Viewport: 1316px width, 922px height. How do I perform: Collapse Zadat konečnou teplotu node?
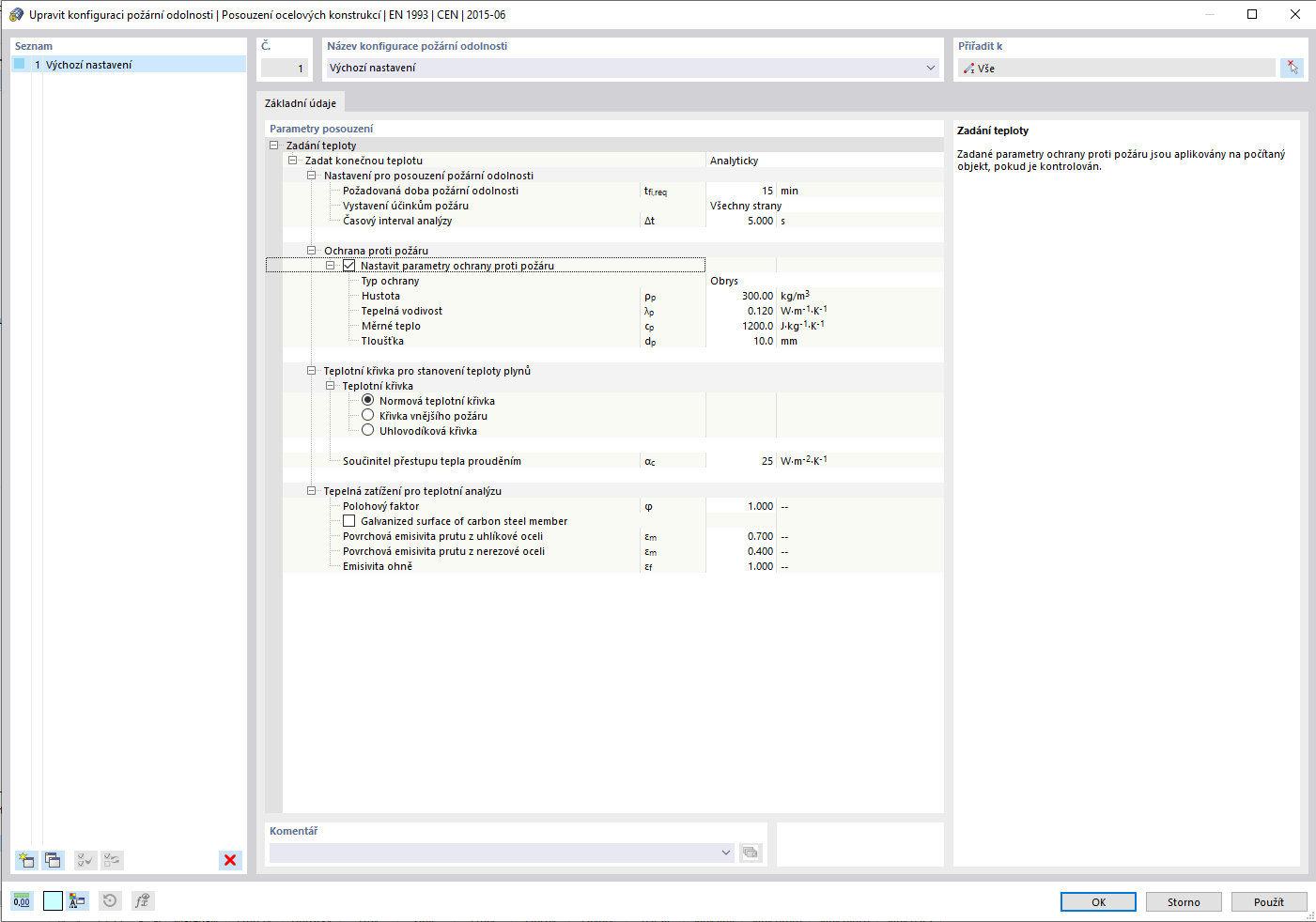point(293,161)
